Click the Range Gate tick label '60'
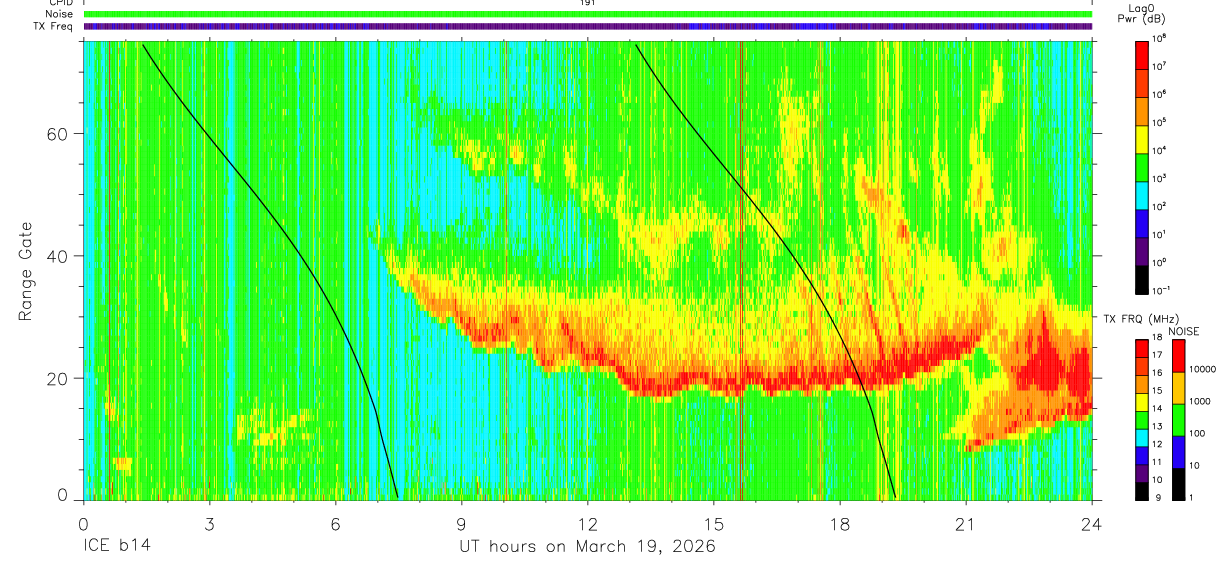Image resolution: width=1228 pixels, height=567 pixels. 60,133
